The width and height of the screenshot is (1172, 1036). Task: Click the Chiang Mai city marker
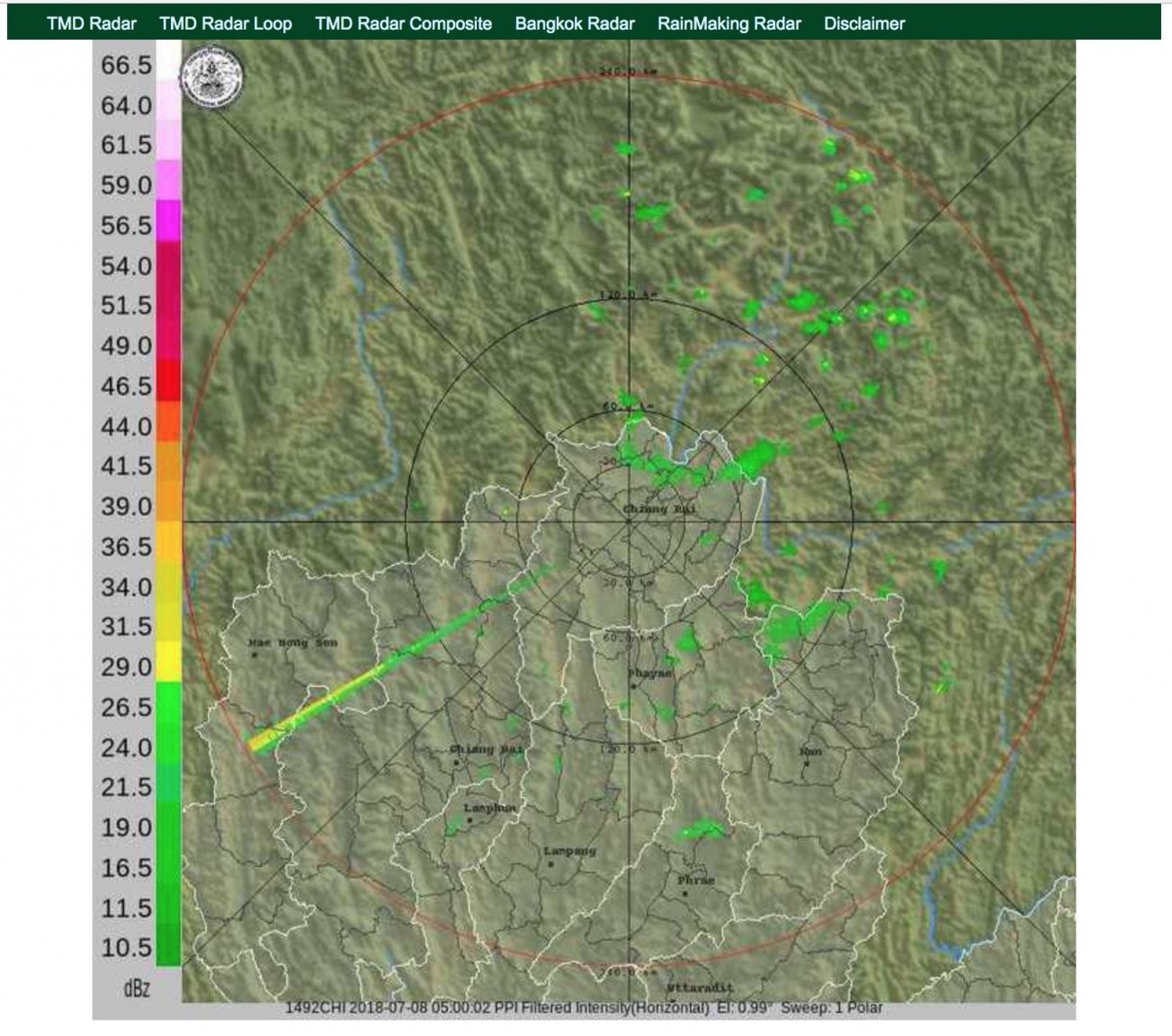pyautogui.click(x=457, y=762)
